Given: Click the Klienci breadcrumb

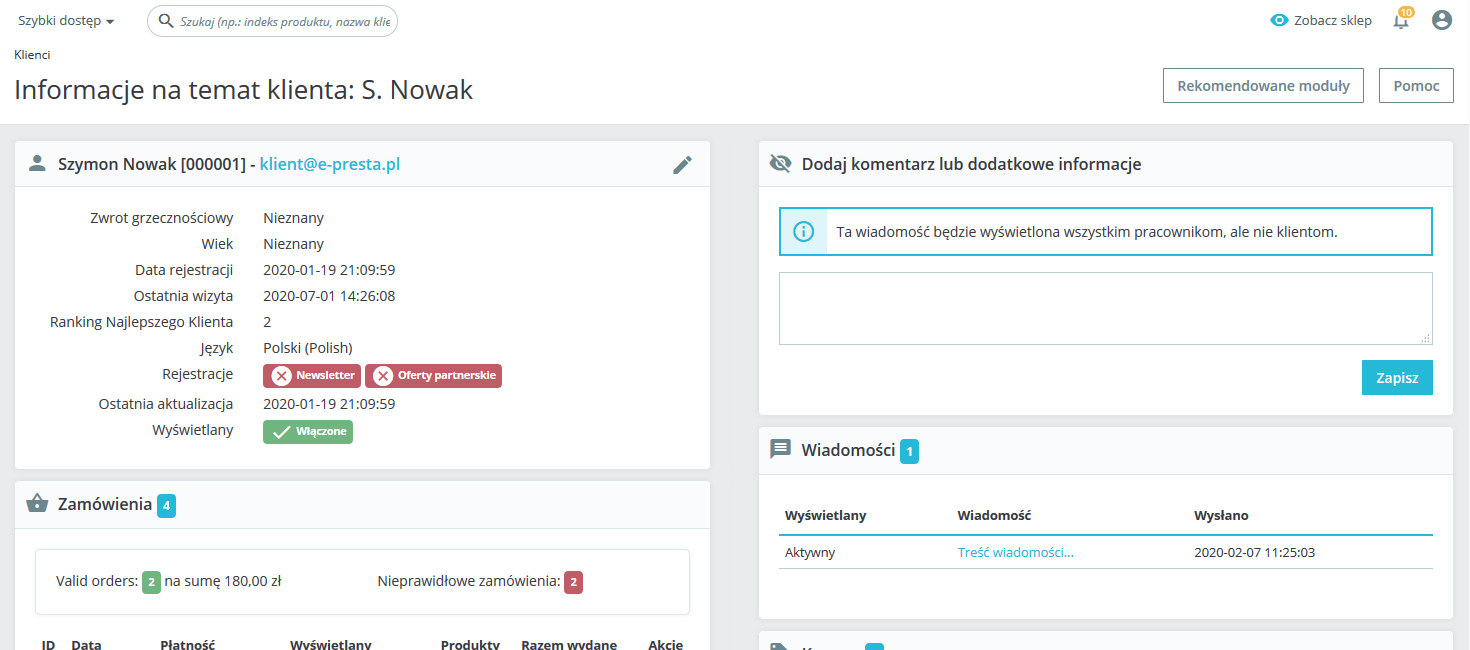Looking at the screenshot, I should [32, 55].
